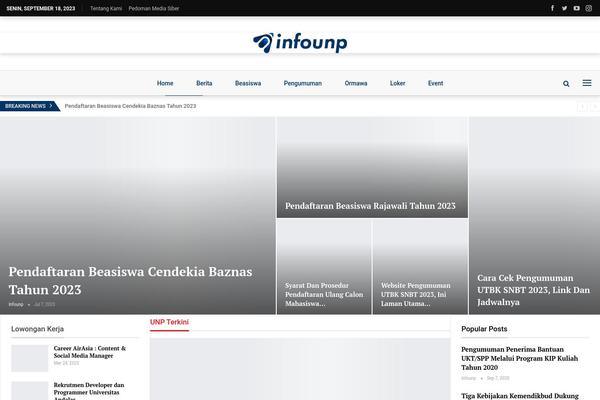The height and width of the screenshot is (400, 600).
Task: Open job post Rekrutmen Developer dan Programmer
Action: click(x=89, y=391)
